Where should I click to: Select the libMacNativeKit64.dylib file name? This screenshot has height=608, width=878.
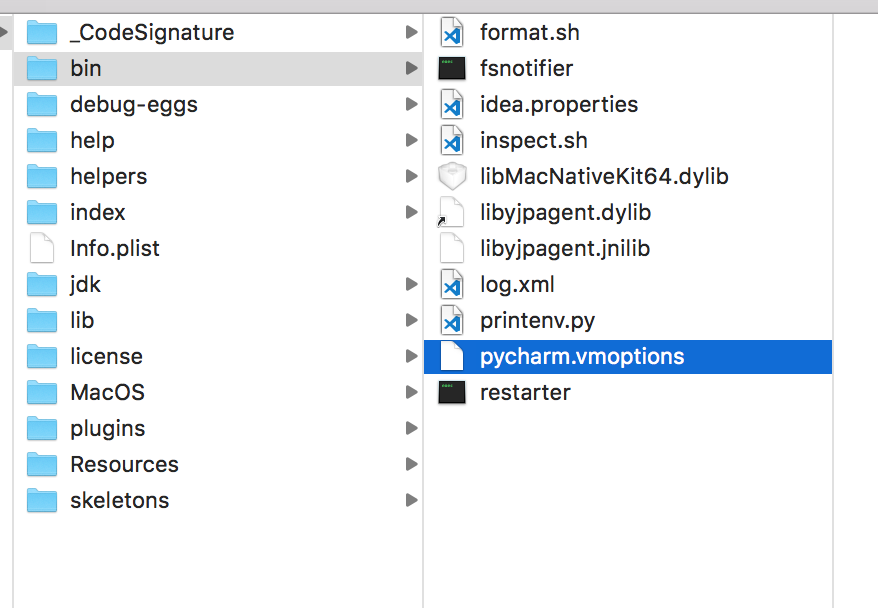point(604,177)
